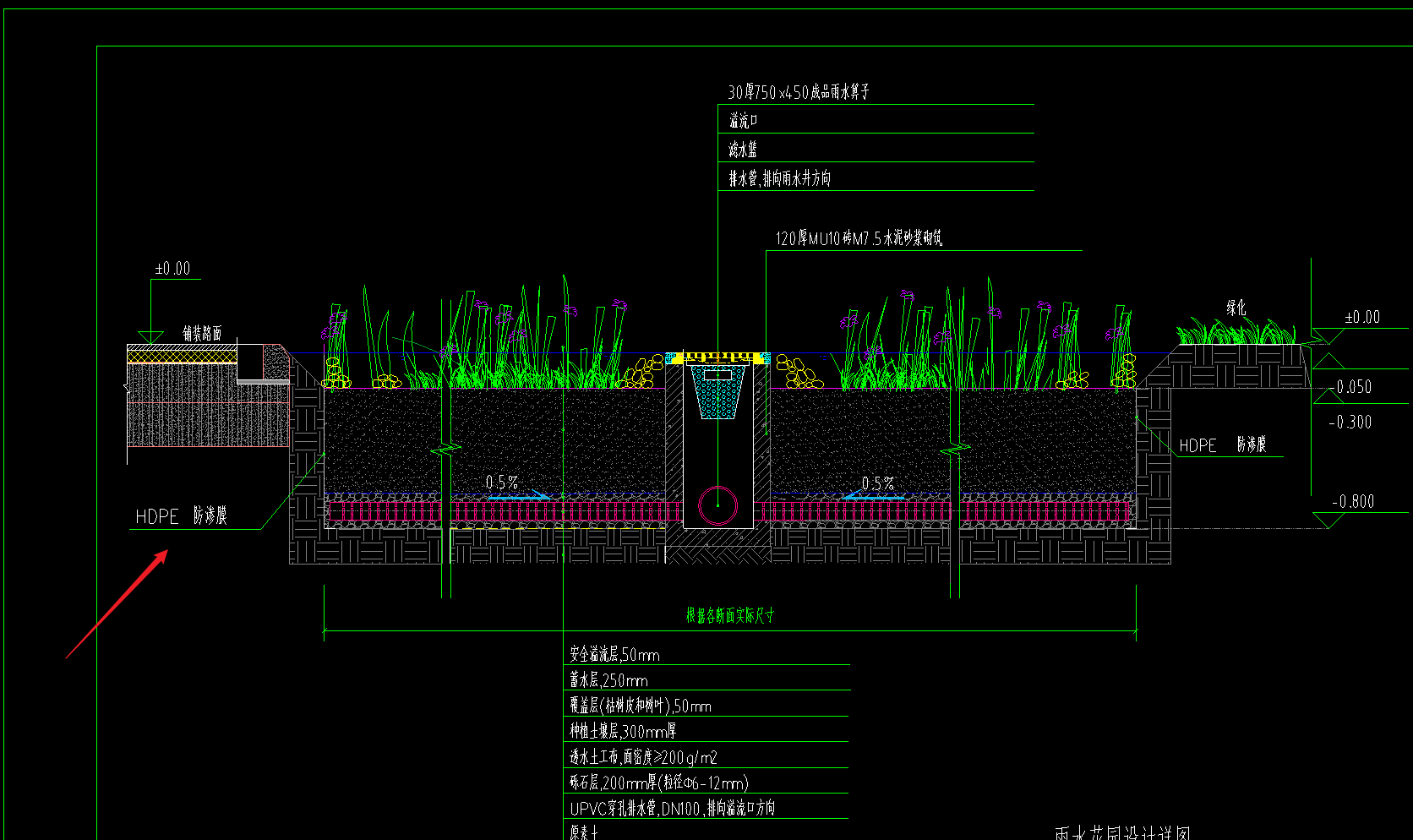This screenshot has width=1413, height=840.
Task: Select the '绿化' label
Action: [1236, 308]
